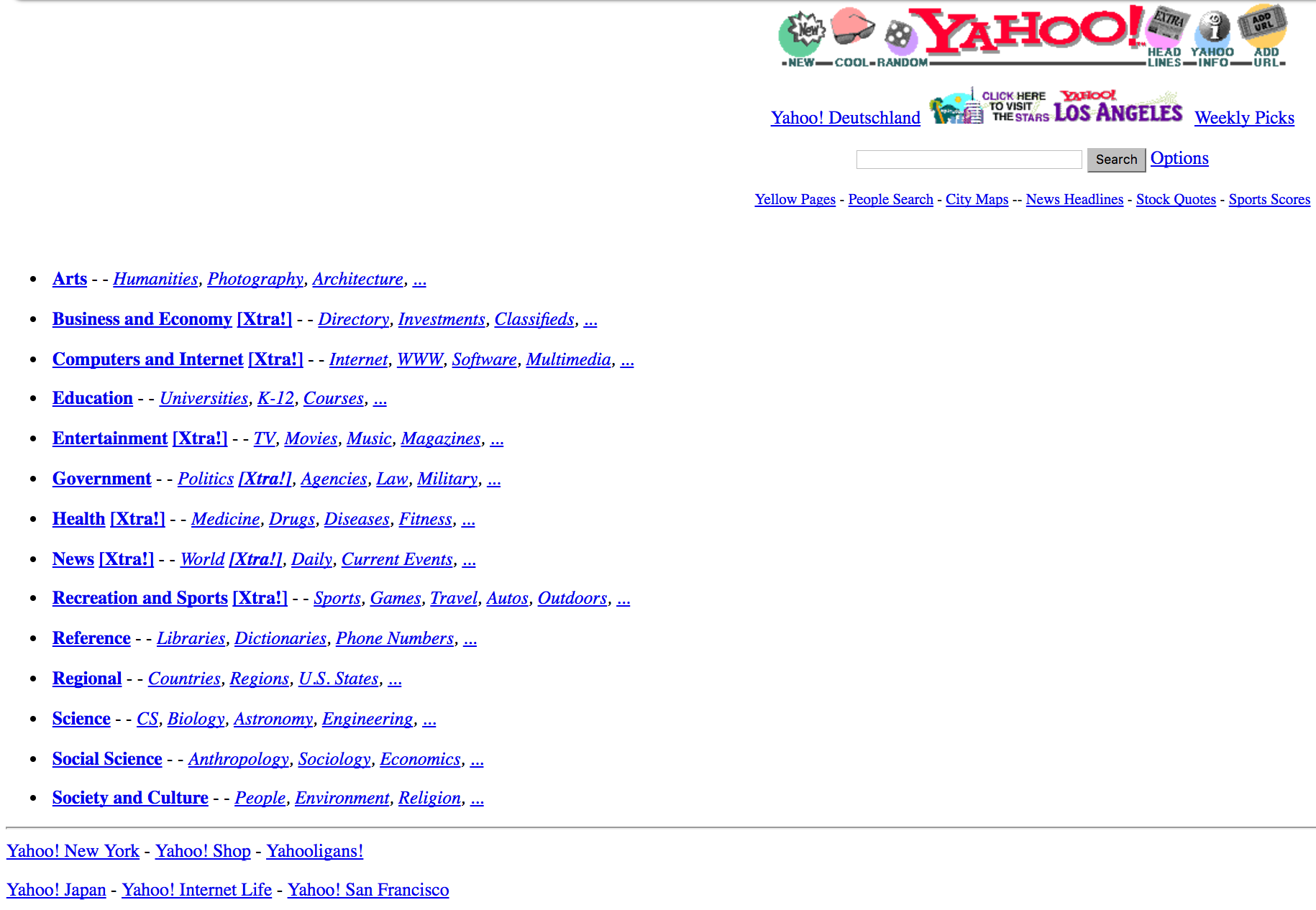Open the Education category
The height and width of the screenshot is (910, 1316).
[x=93, y=398]
